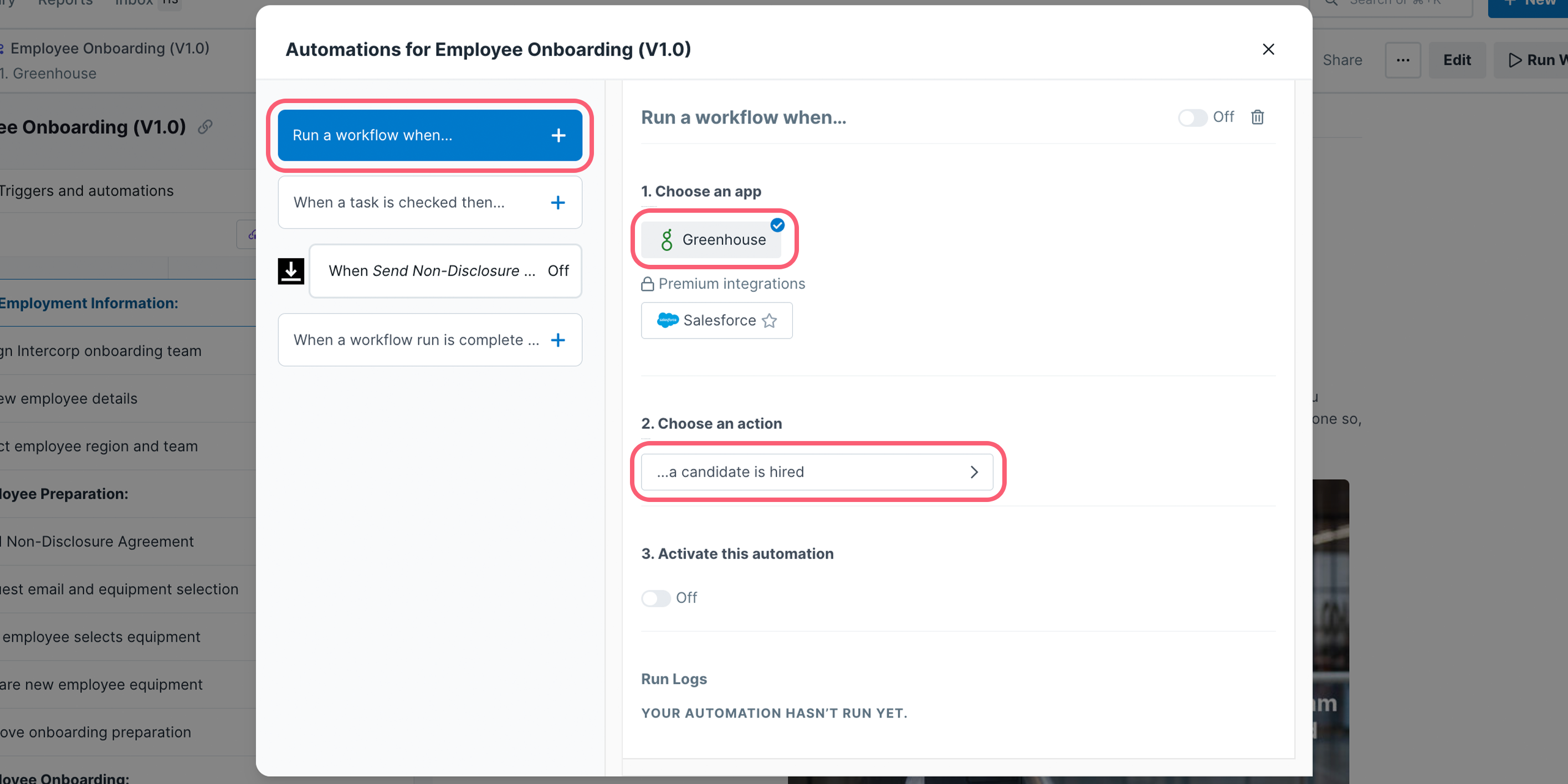Expand candidate is hired action chevron

pos(974,472)
